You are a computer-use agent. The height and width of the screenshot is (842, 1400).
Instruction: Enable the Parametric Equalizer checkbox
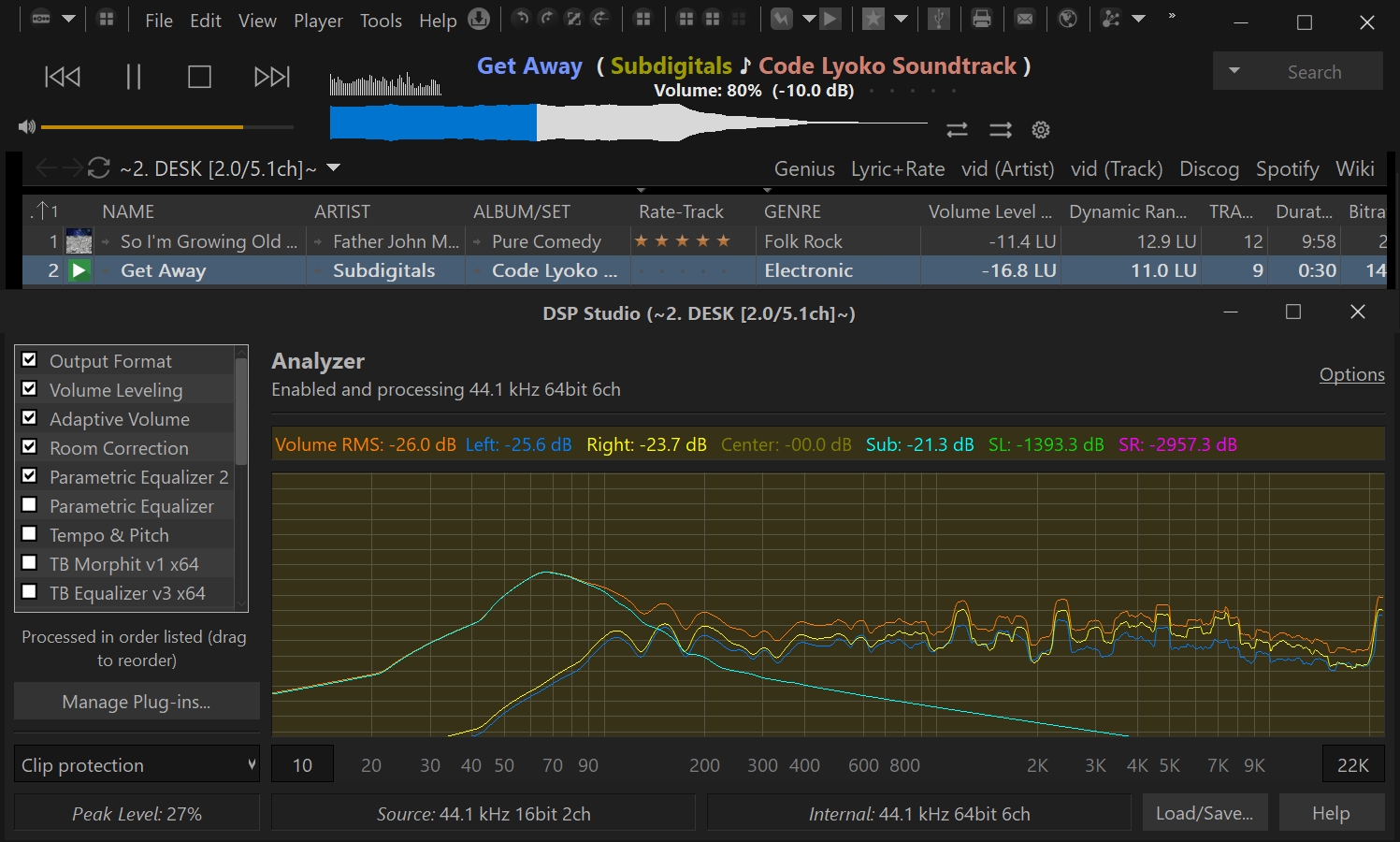[x=29, y=505]
